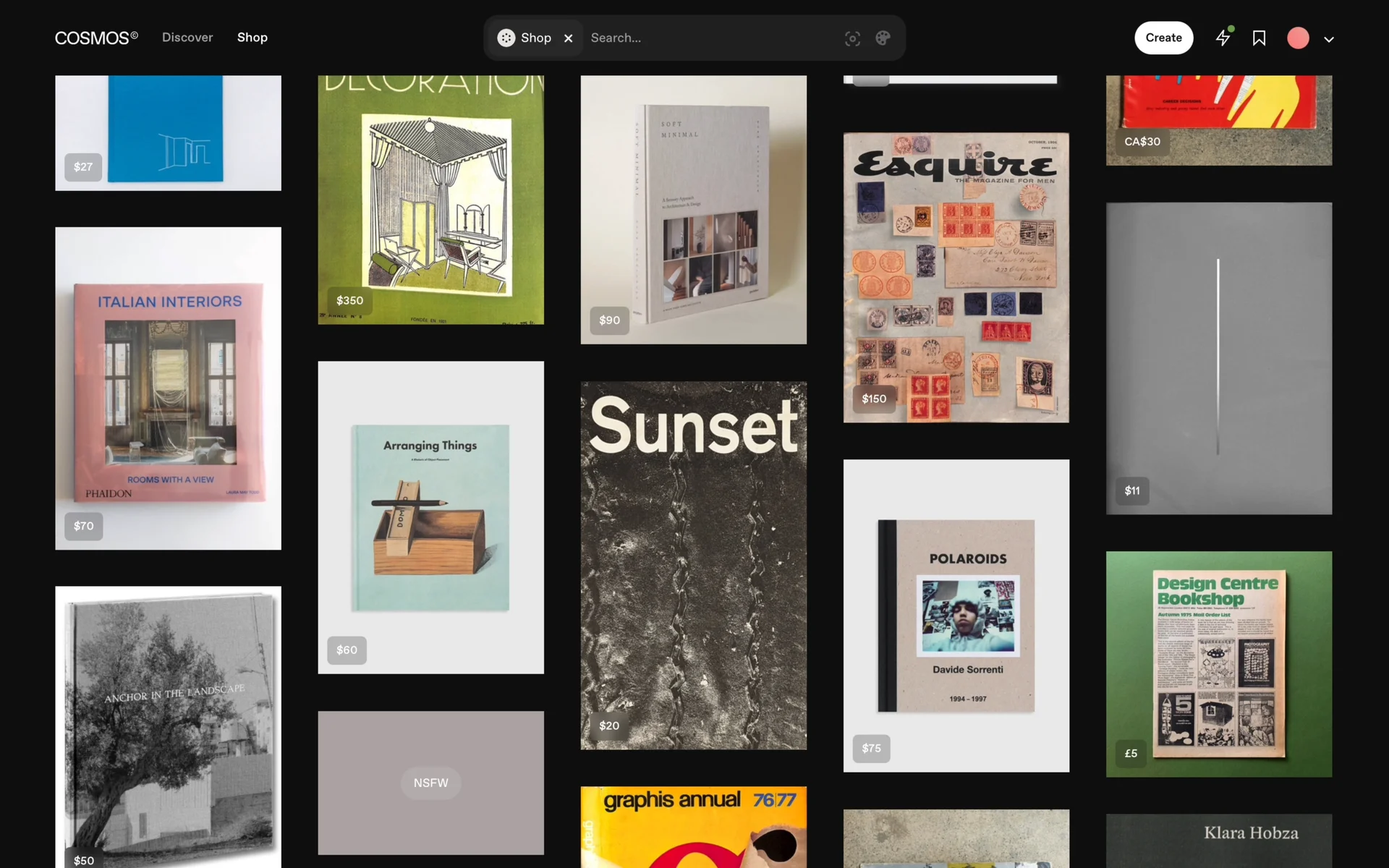Image resolution: width=1389 pixels, height=868 pixels.
Task: Go to the Shop tab
Action: [252, 38]
